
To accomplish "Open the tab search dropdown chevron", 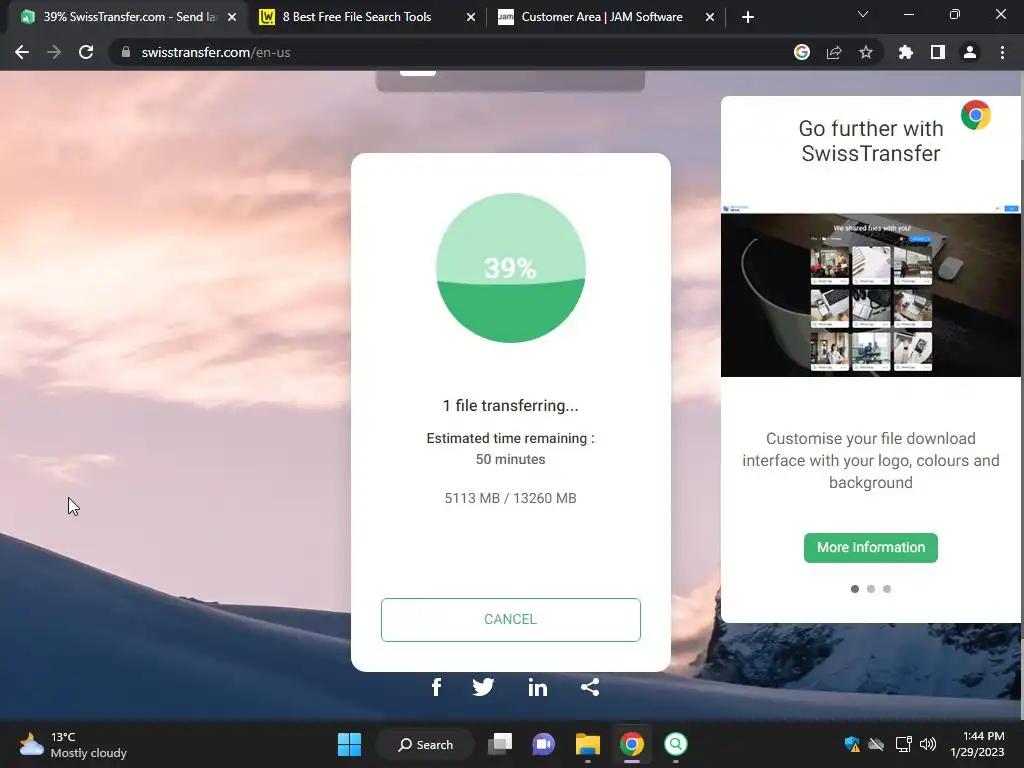I will [863, 14].
